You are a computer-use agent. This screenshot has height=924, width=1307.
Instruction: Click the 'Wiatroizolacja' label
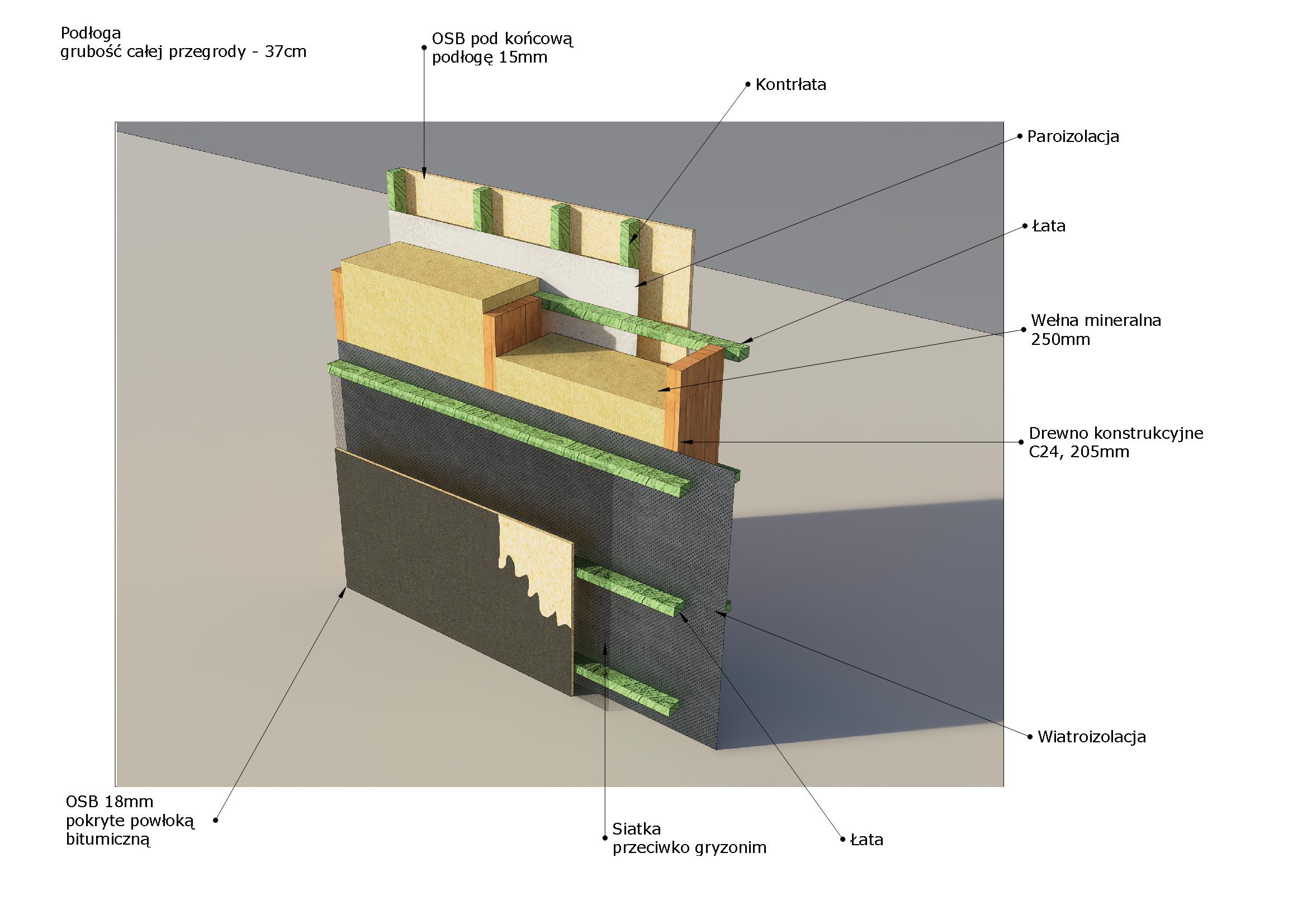1091,737
